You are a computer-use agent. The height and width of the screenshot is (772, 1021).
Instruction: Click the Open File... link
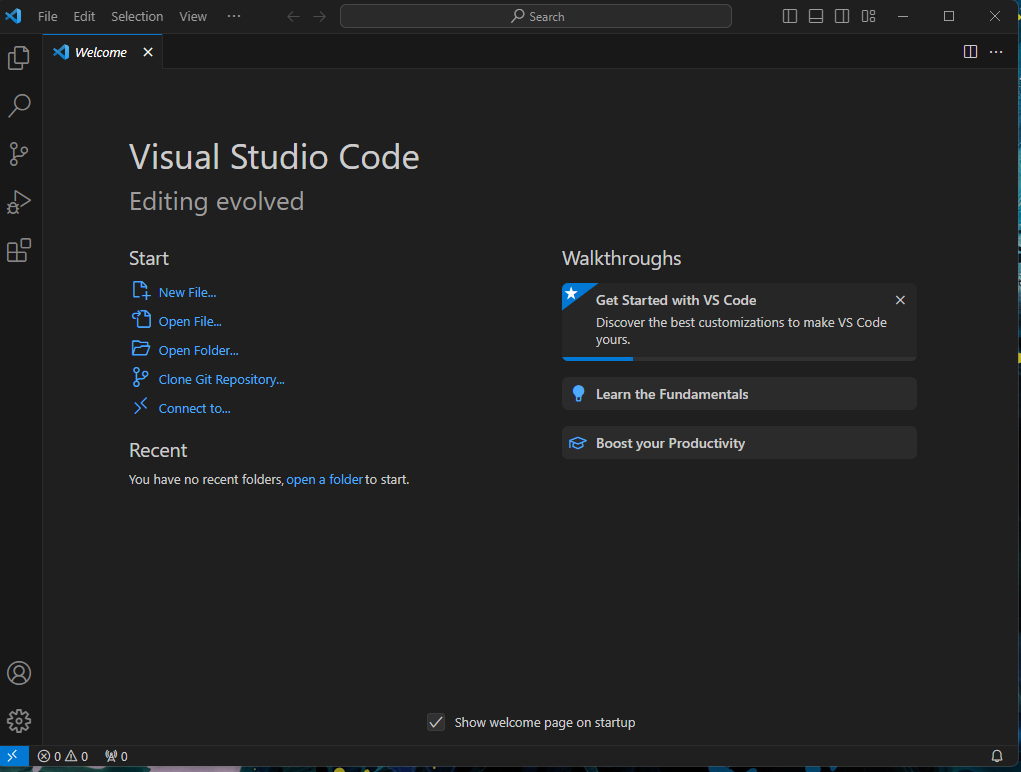click(190, 322)
